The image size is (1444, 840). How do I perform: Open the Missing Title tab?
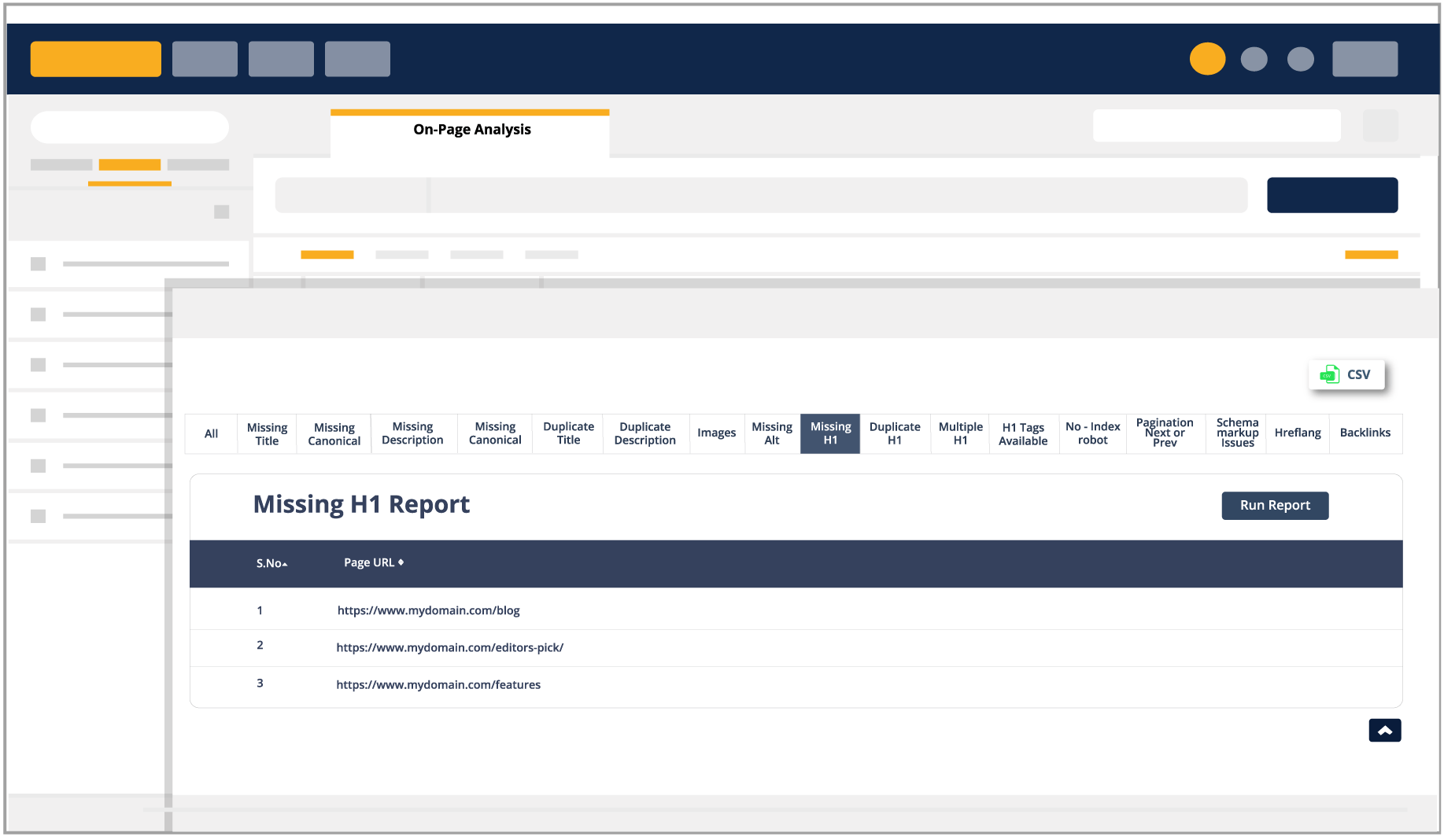tap(267, 433)
